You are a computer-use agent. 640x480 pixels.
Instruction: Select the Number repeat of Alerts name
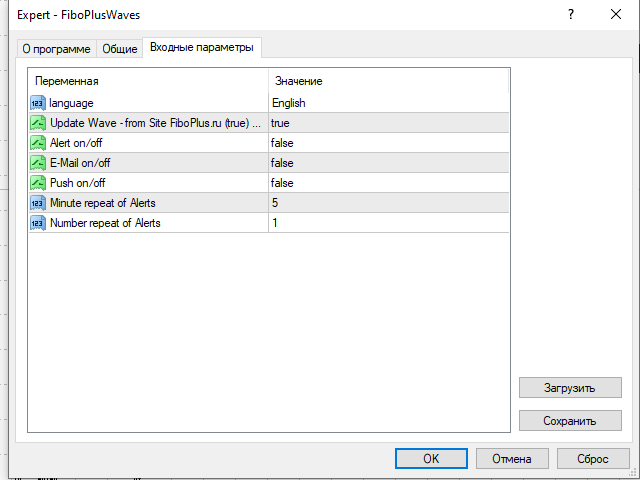[105, 223]
